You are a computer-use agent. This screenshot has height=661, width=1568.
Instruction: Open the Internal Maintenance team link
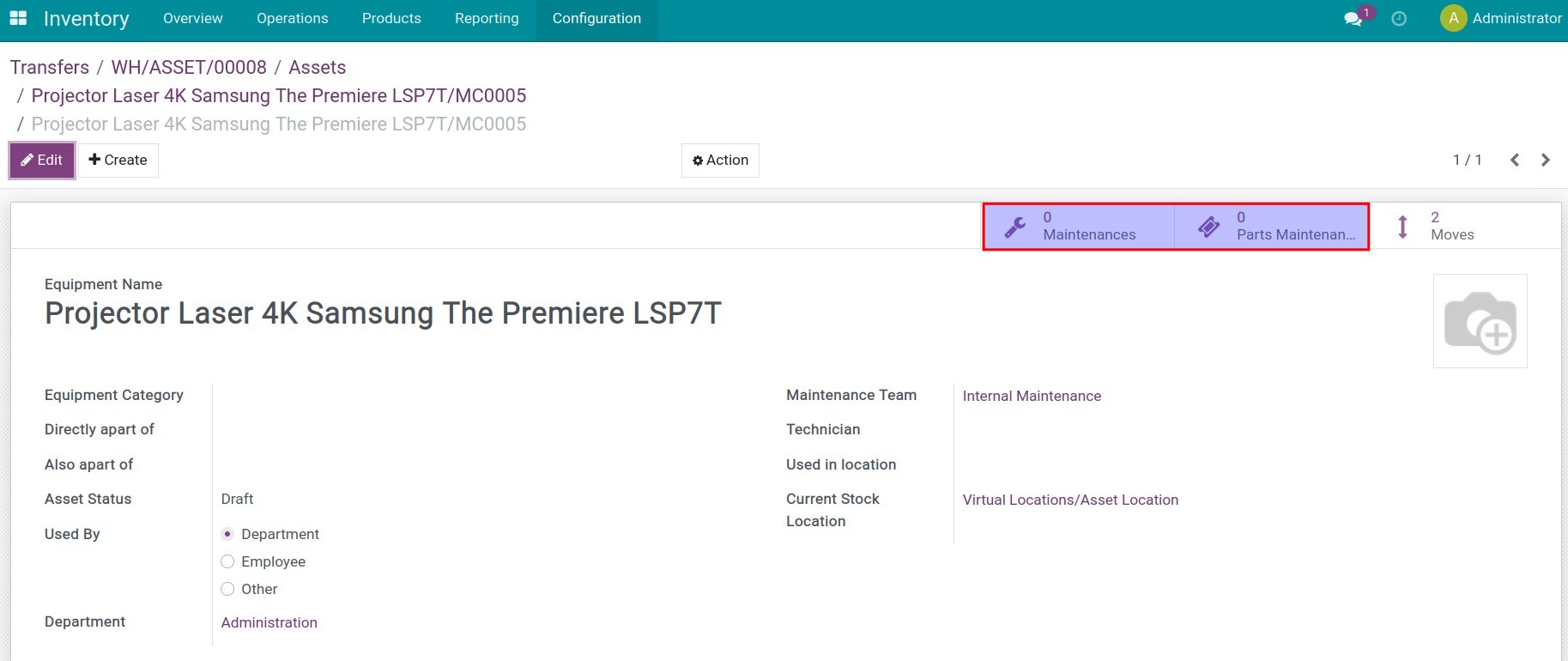(x=1032, y=396)
